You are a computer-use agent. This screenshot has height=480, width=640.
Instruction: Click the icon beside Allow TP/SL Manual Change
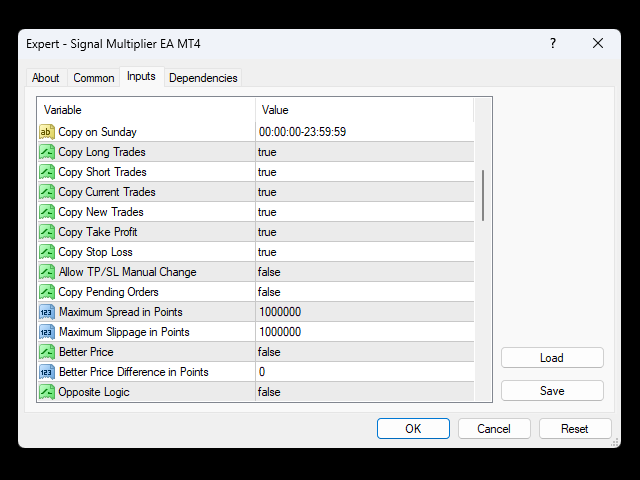click(47, 272)
